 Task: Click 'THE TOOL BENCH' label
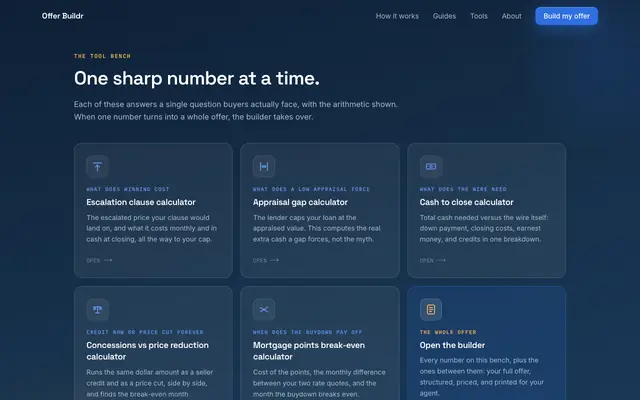102,56
